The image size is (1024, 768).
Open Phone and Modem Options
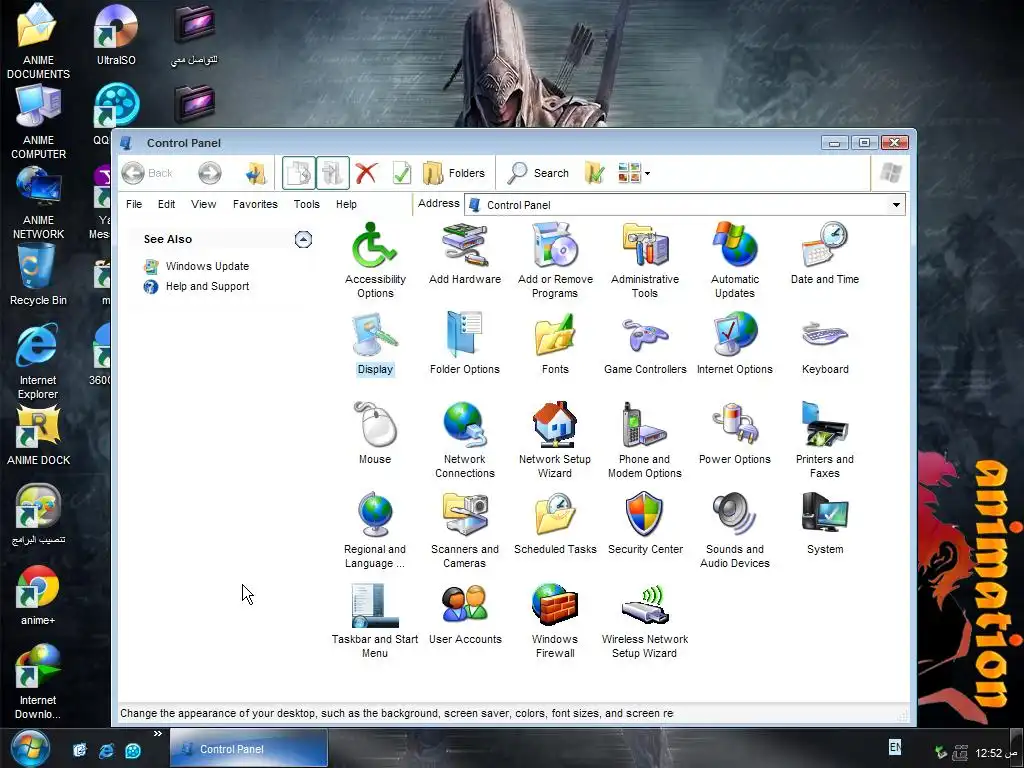coord(645,440)
